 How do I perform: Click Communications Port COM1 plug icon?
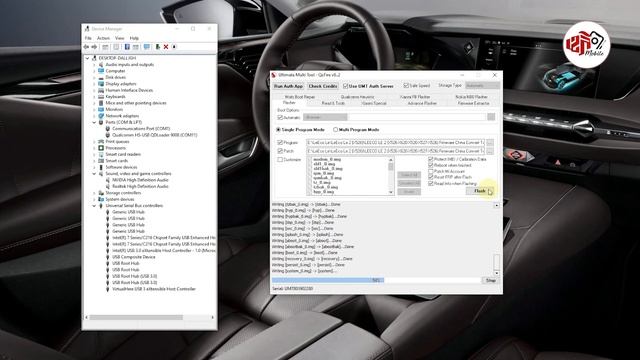tap(108, 129)
